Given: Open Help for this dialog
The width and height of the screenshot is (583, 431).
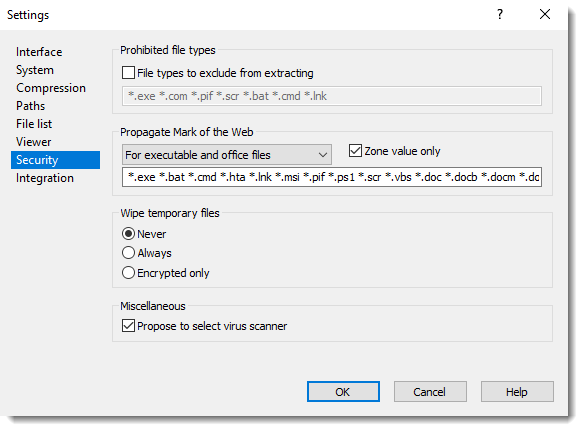Looking at the screenshot, I should 517,392.
